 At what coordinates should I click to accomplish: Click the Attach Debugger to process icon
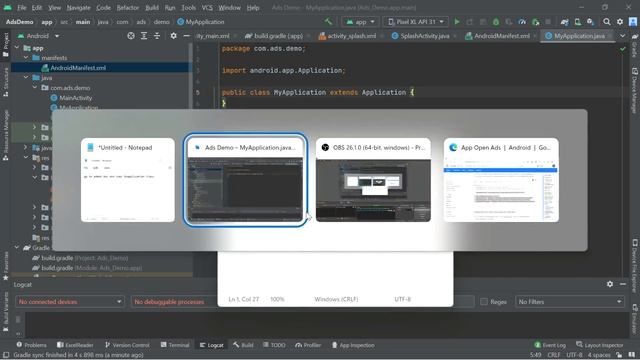(535, 22)
